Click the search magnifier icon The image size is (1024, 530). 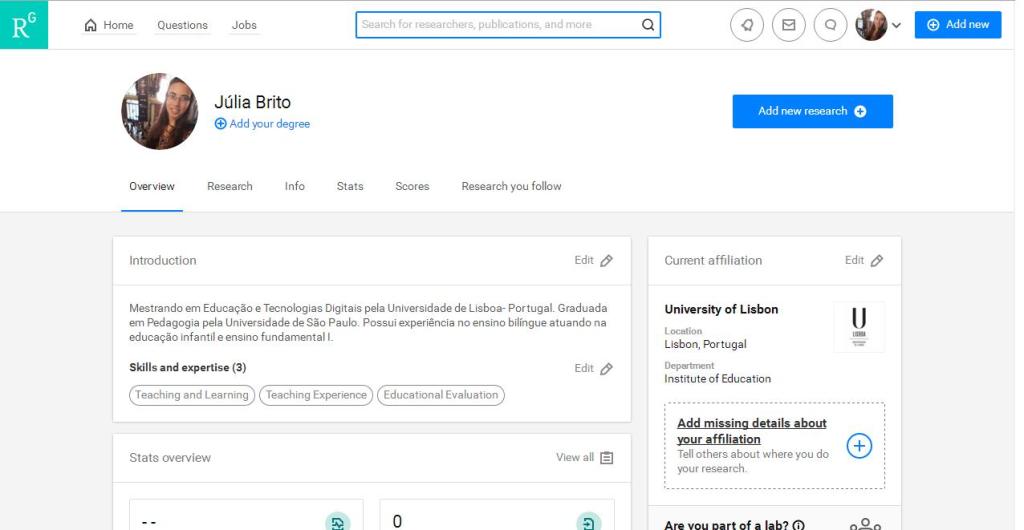pyautogui.click(x=647, y=25)
